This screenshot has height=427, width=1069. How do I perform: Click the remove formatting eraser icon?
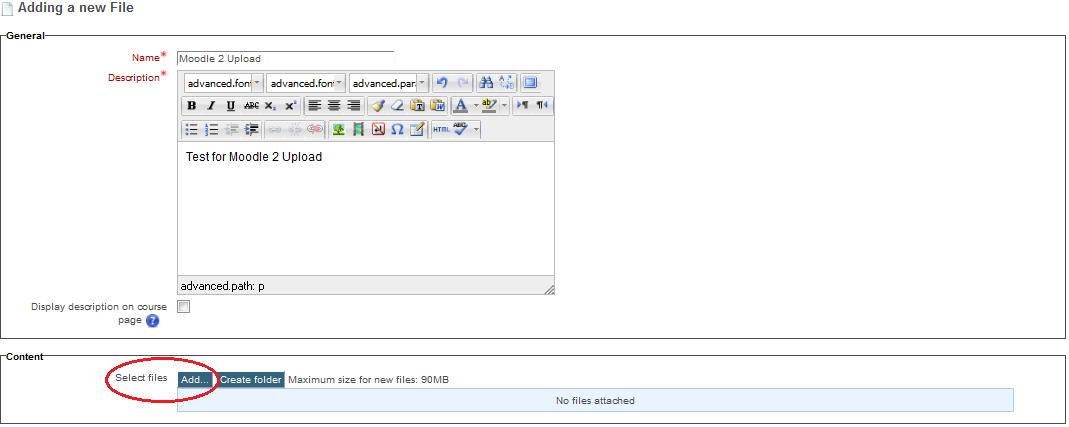point(397,106)
